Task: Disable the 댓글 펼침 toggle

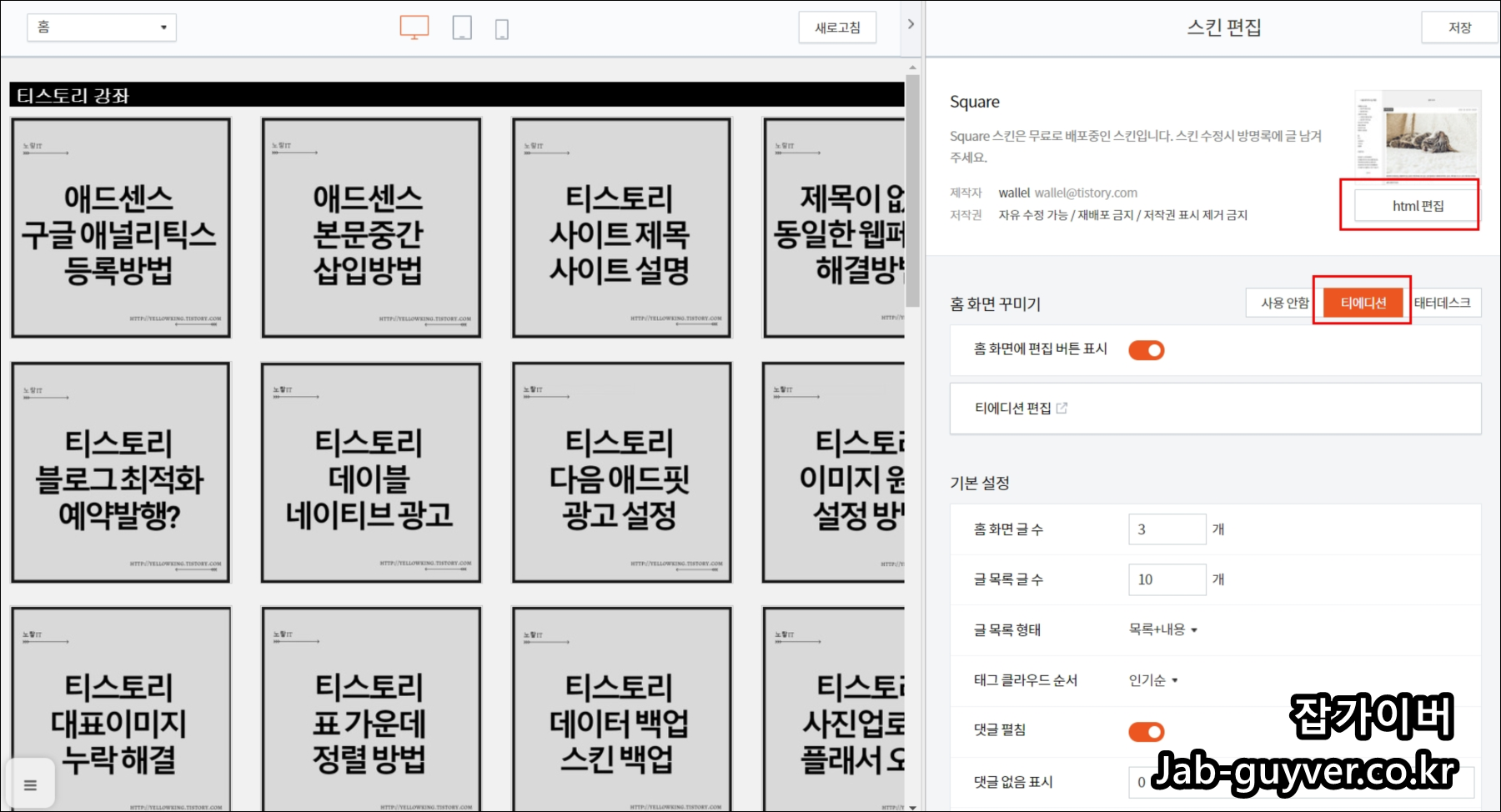Action: 1147,731
